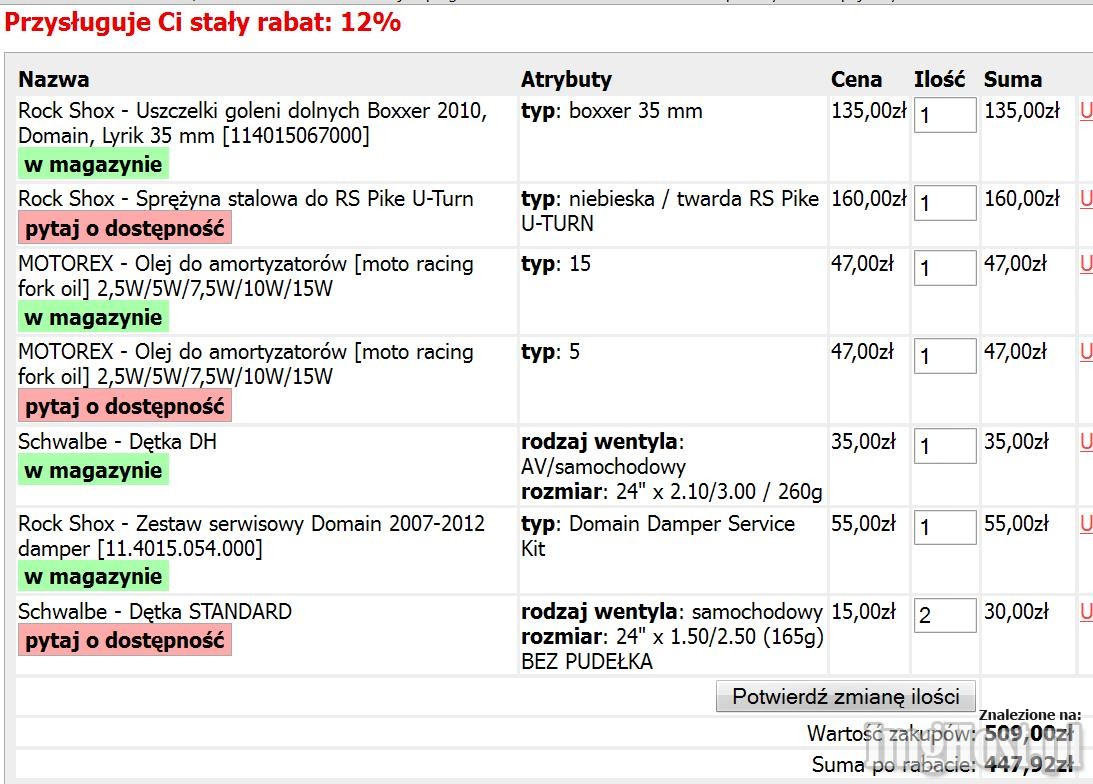Click the 160,00zł unit price in Cena column

[869, 199]
